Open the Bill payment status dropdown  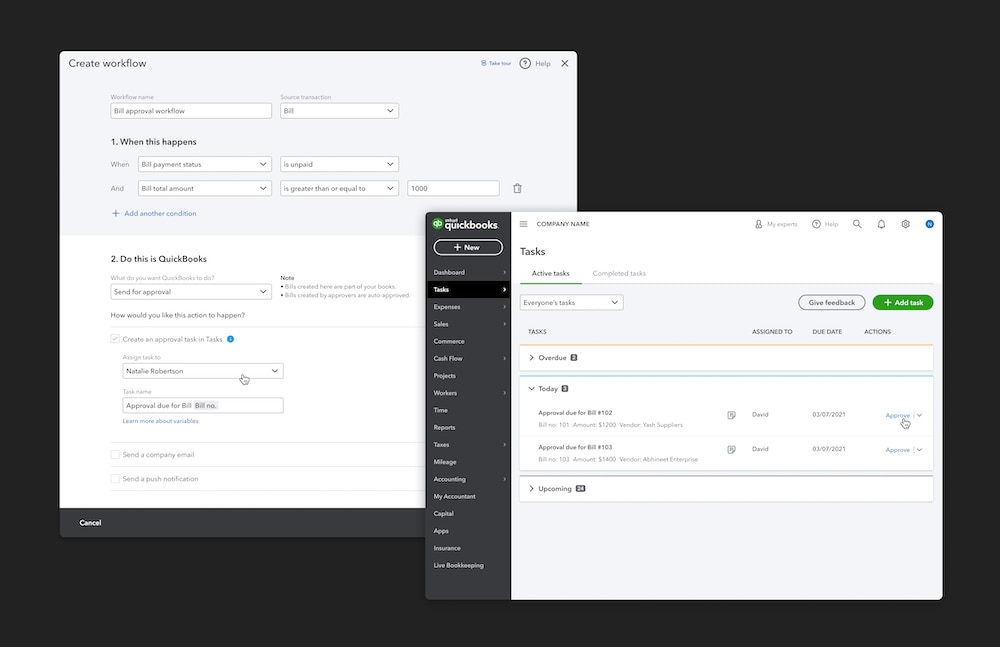[205, 164]
